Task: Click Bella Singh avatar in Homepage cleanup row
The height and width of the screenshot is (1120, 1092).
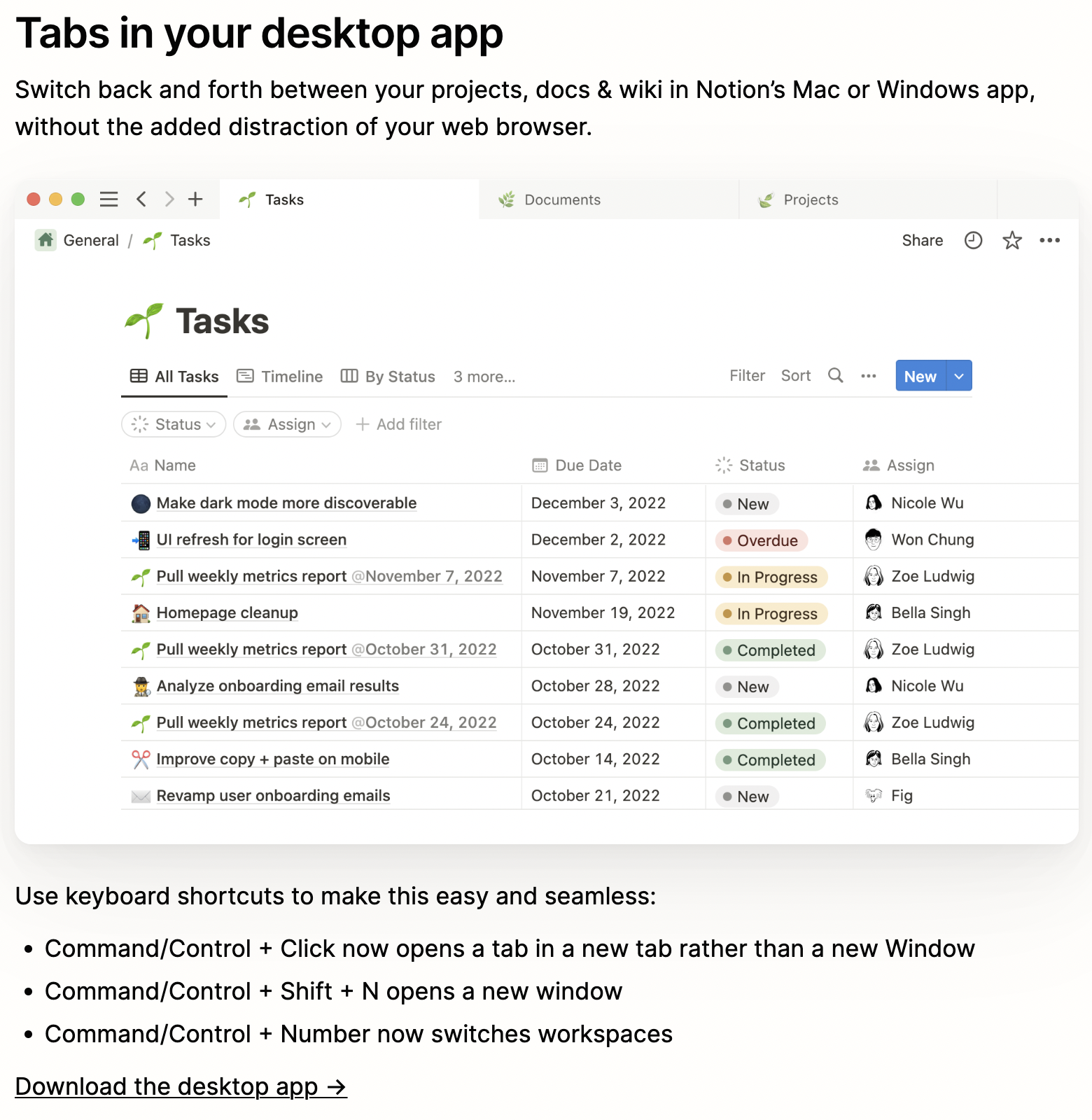Action: (874, 613)
